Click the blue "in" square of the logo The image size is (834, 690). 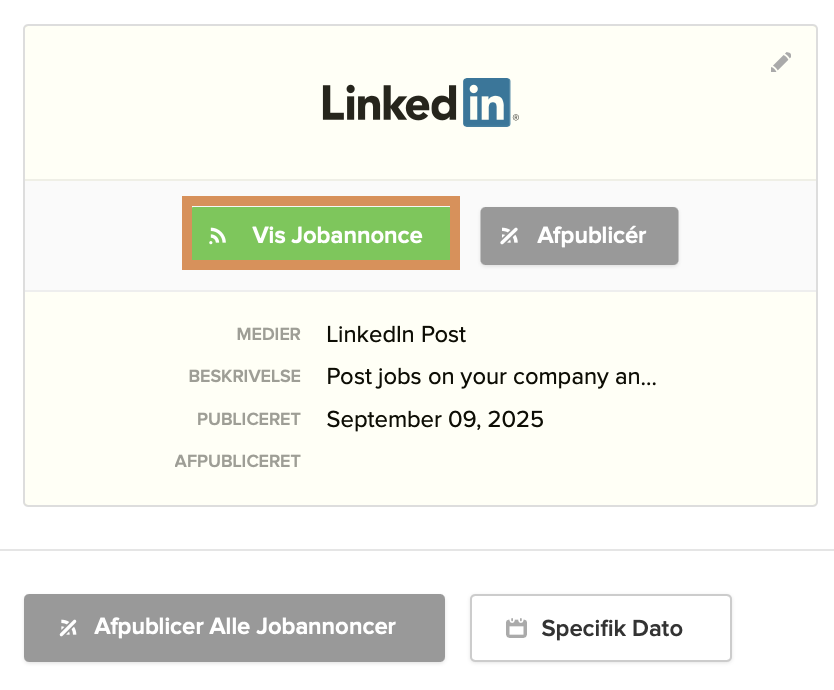click(487, 102)
